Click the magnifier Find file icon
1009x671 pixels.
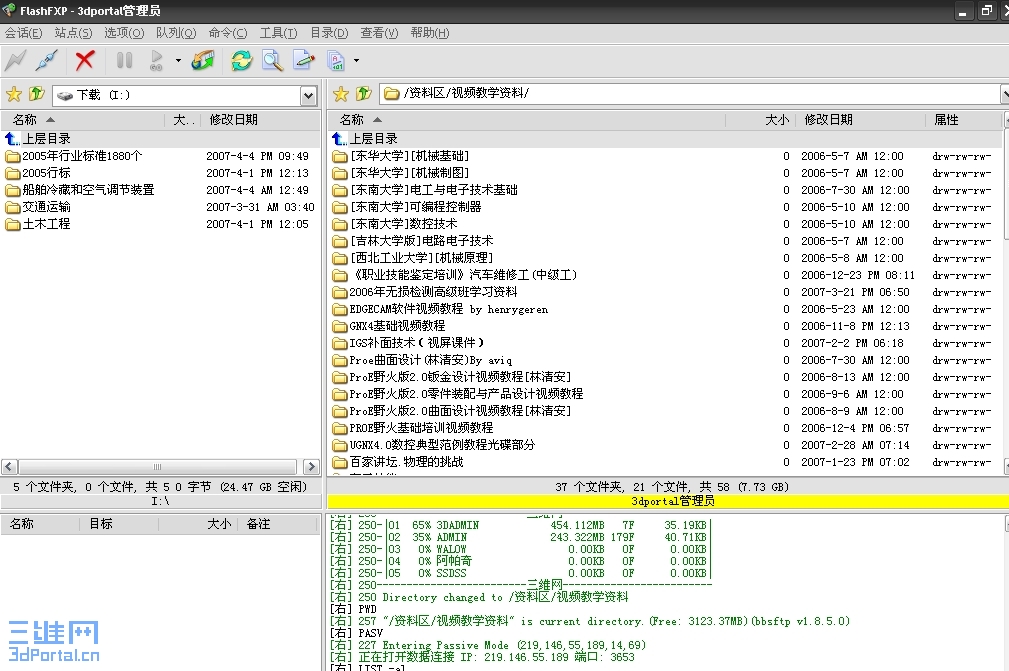[x=272, y=61]
